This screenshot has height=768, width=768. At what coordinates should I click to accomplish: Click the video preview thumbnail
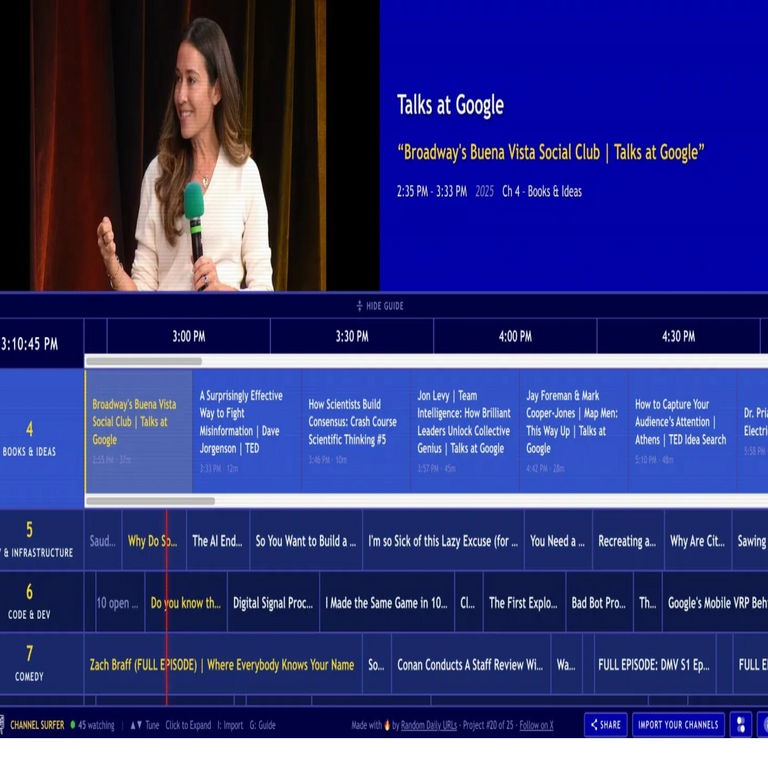point(190,145)
